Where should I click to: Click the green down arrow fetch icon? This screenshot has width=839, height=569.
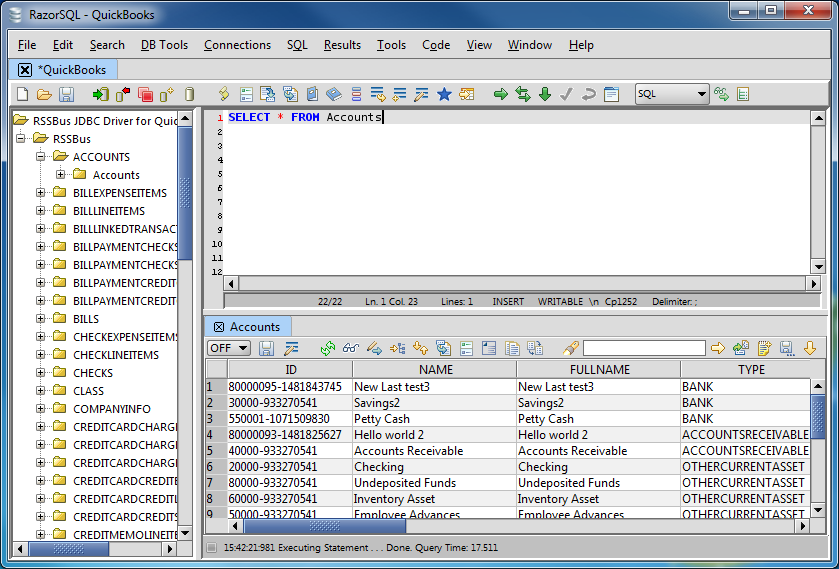(x=545, y=94)
